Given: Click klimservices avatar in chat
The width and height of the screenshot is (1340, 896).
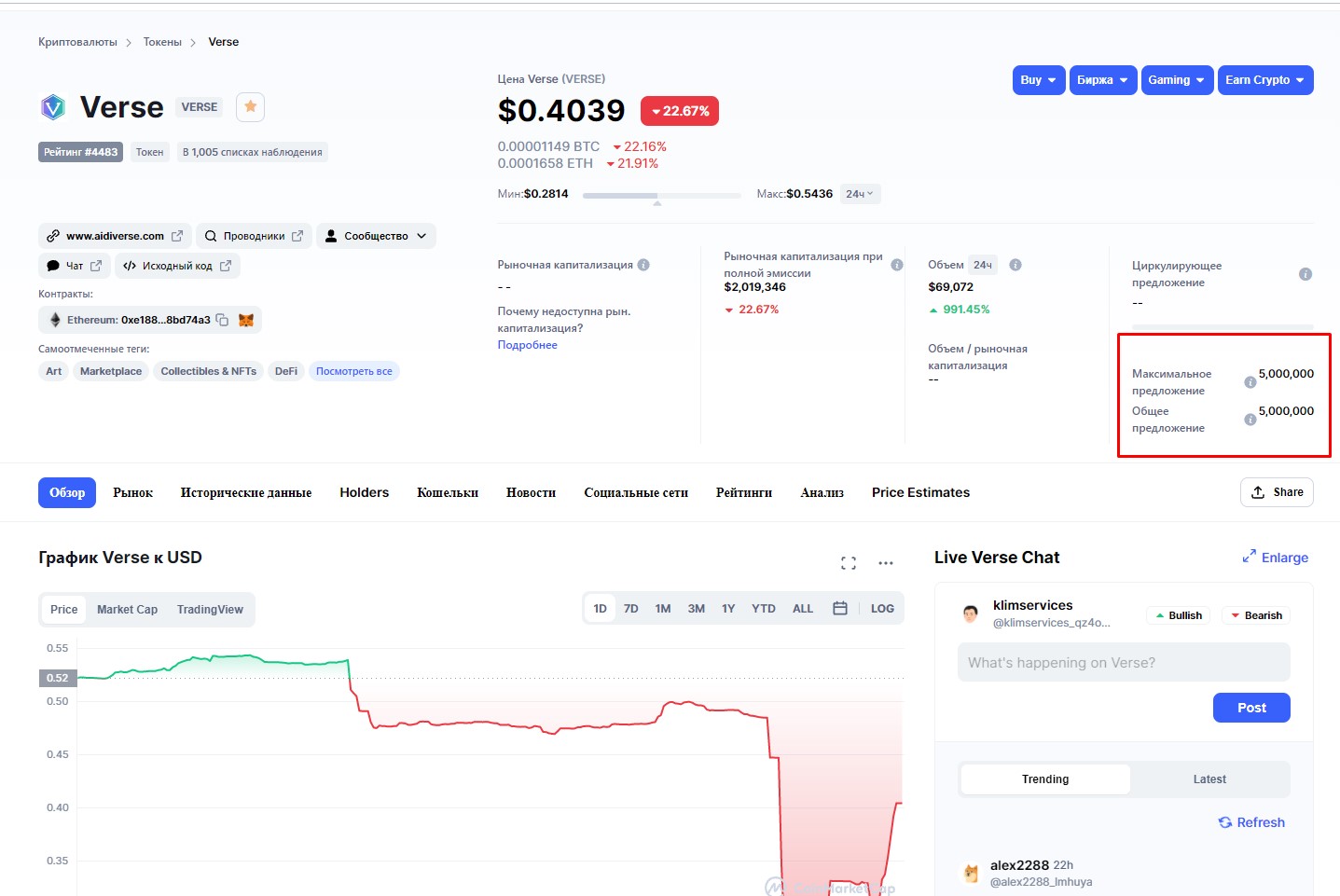Looking at the screenshot, I should pyautogui.click(x=971, y=613).
